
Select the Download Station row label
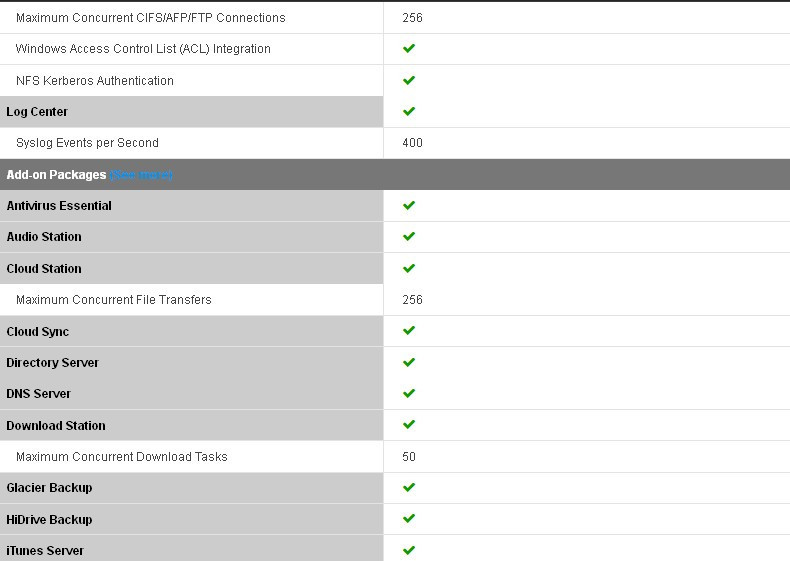pos(56,426)
